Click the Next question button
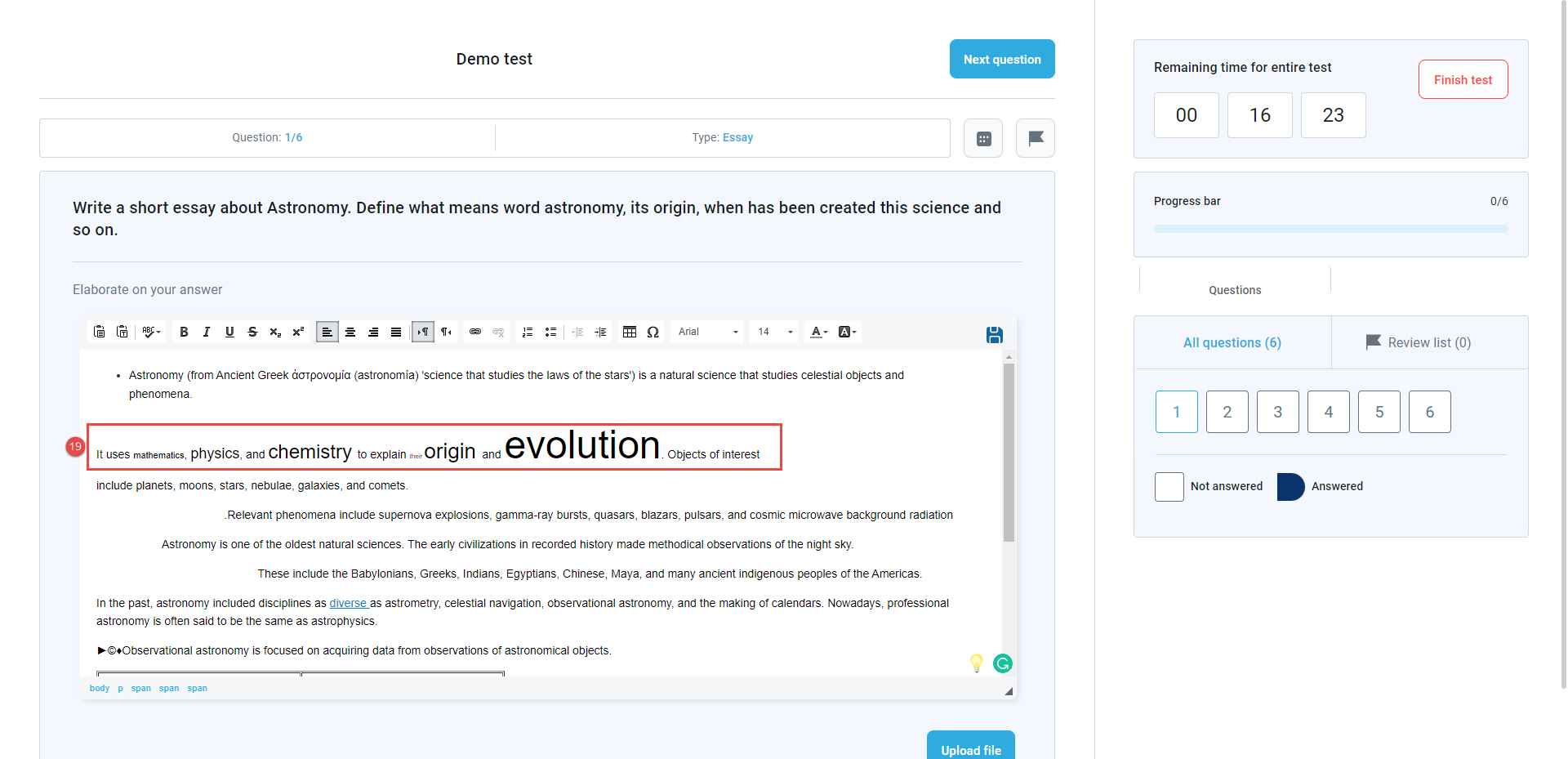Image resolution: width=1568 pixels, height=759 pixels. [x=1001, y=59]
